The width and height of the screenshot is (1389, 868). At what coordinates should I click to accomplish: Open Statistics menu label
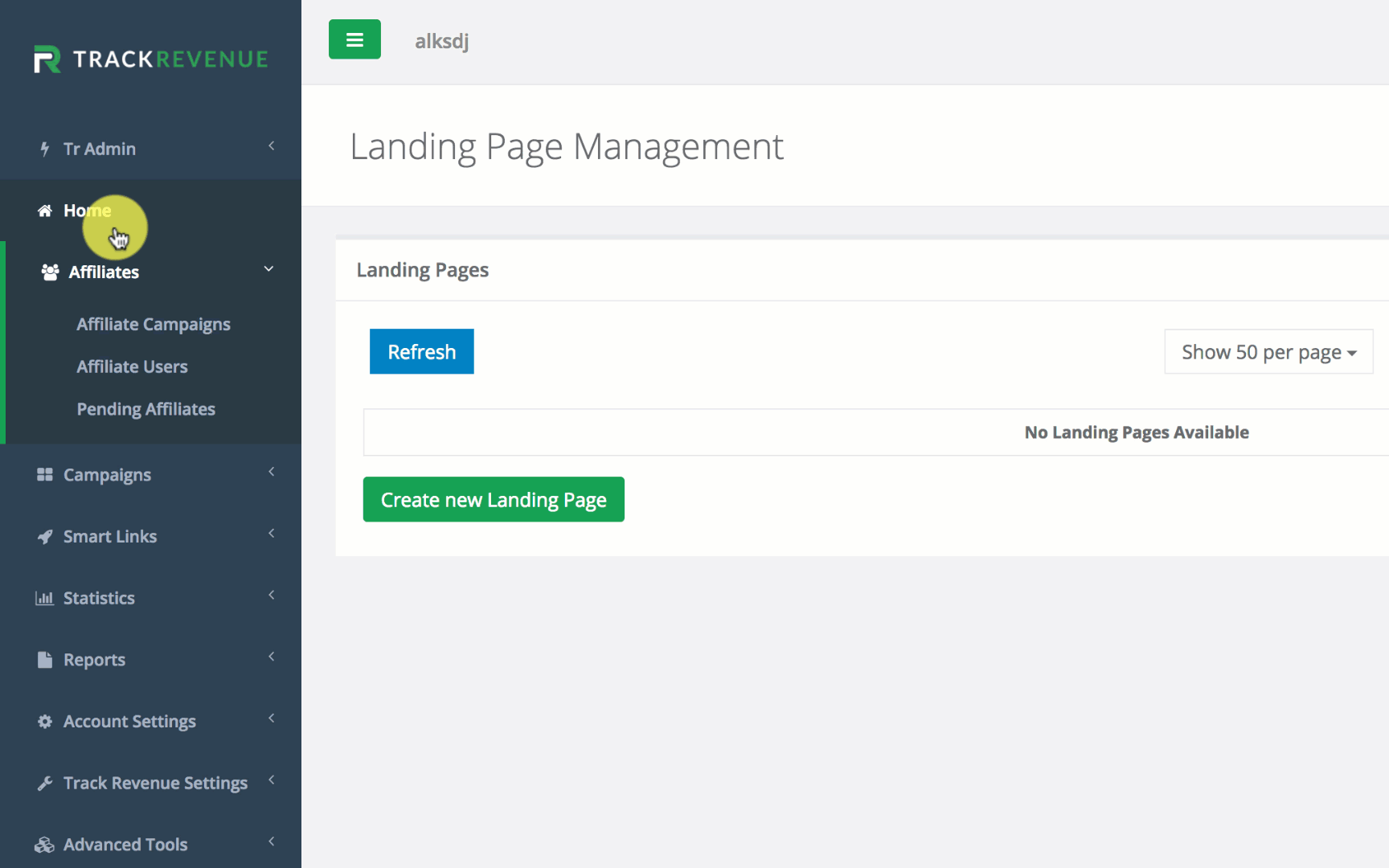click(99, 599)
